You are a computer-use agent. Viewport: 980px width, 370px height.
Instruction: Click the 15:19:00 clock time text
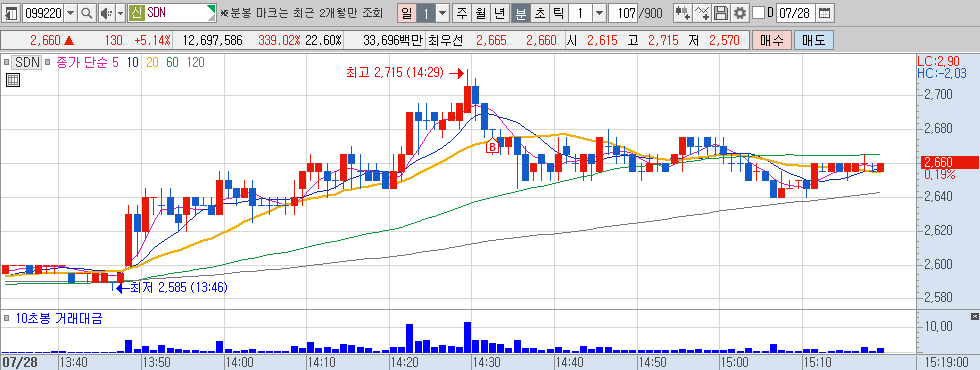(947, 362)
